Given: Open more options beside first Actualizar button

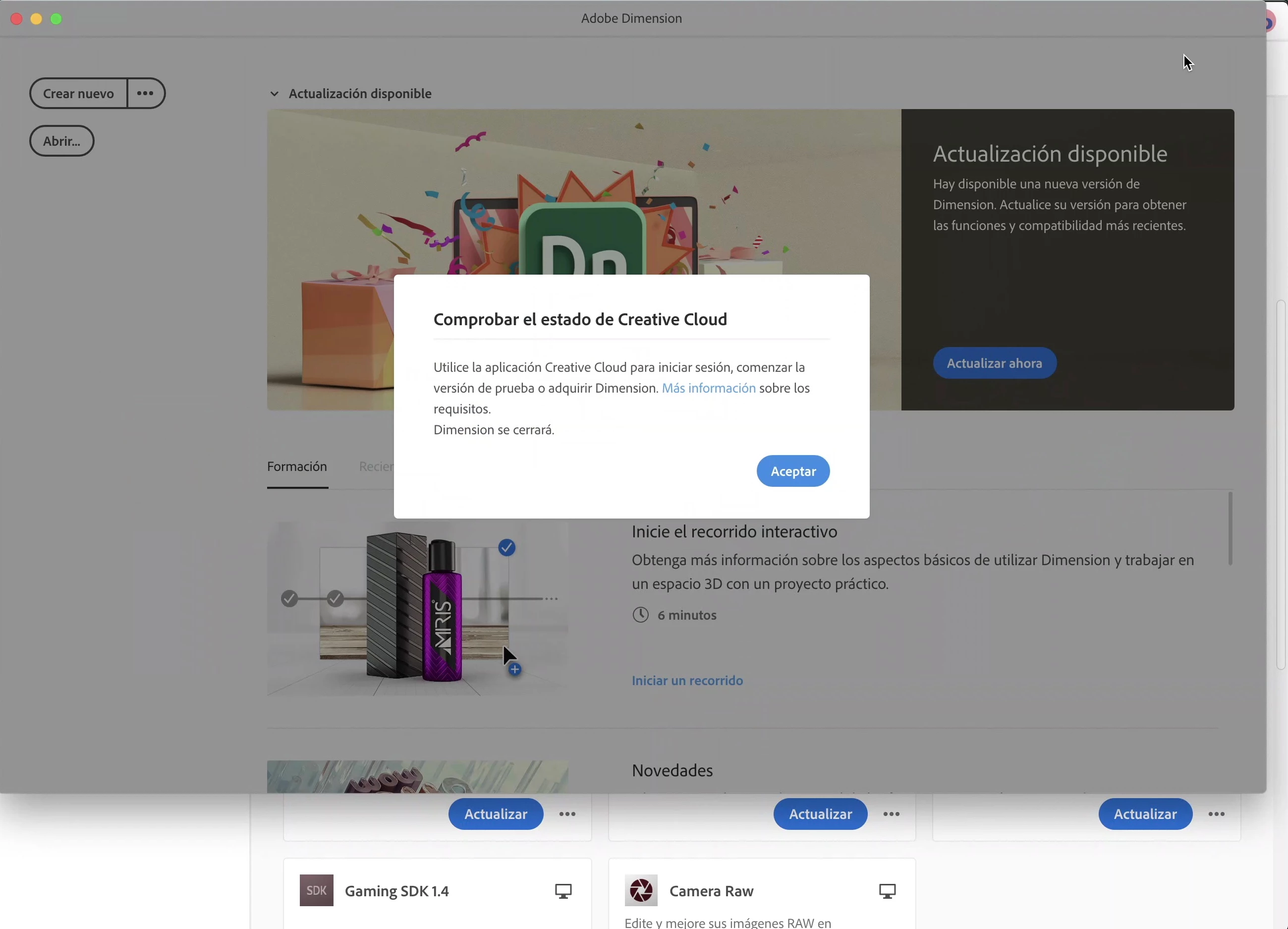Looking at the screenshot, I should 567,813.
